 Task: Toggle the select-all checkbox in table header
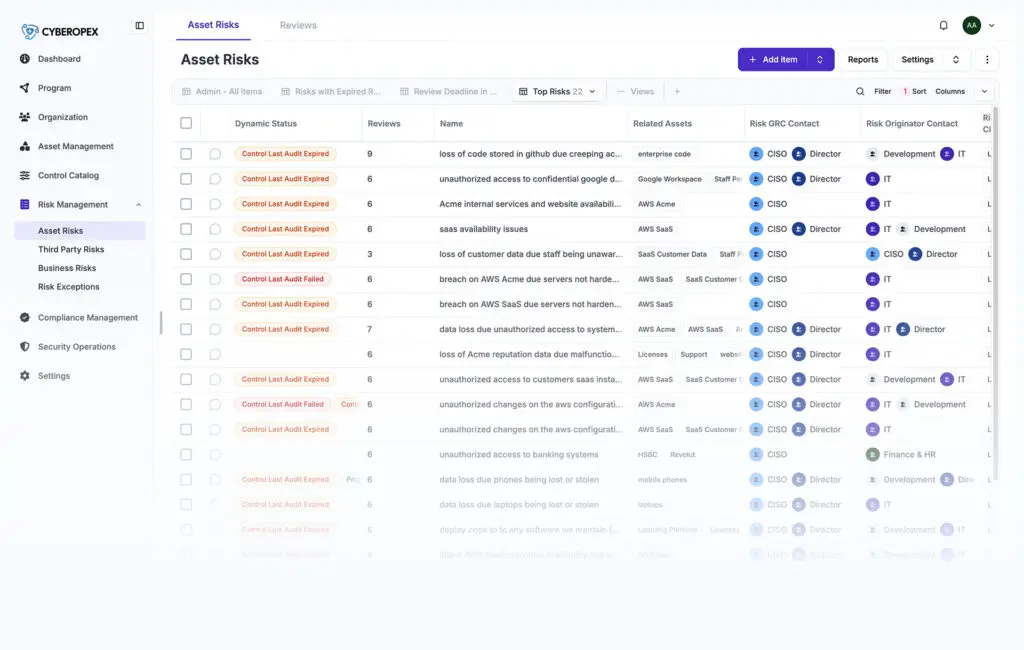click(186, 123)
